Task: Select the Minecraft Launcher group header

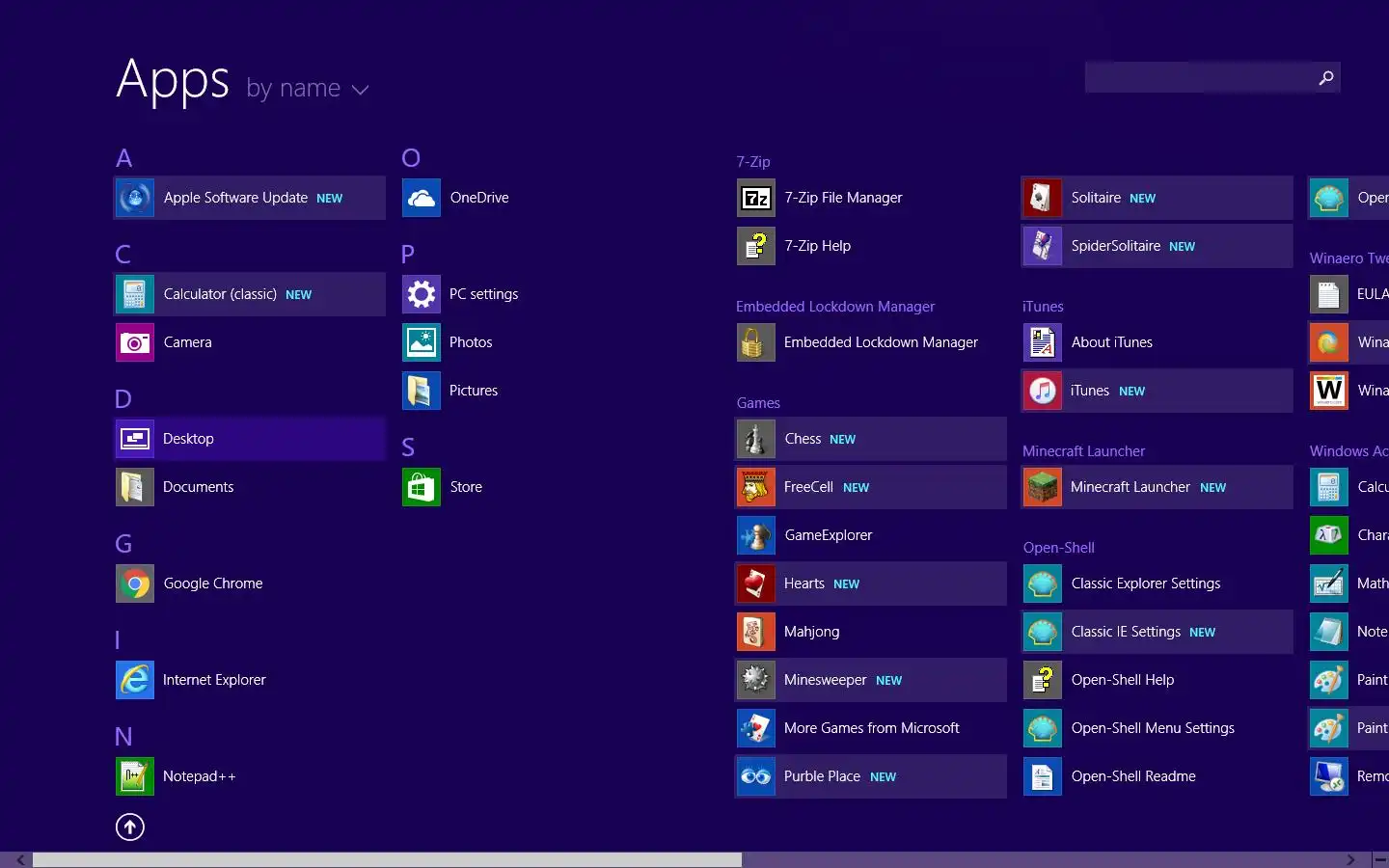Action: [x=1084, y=451]
